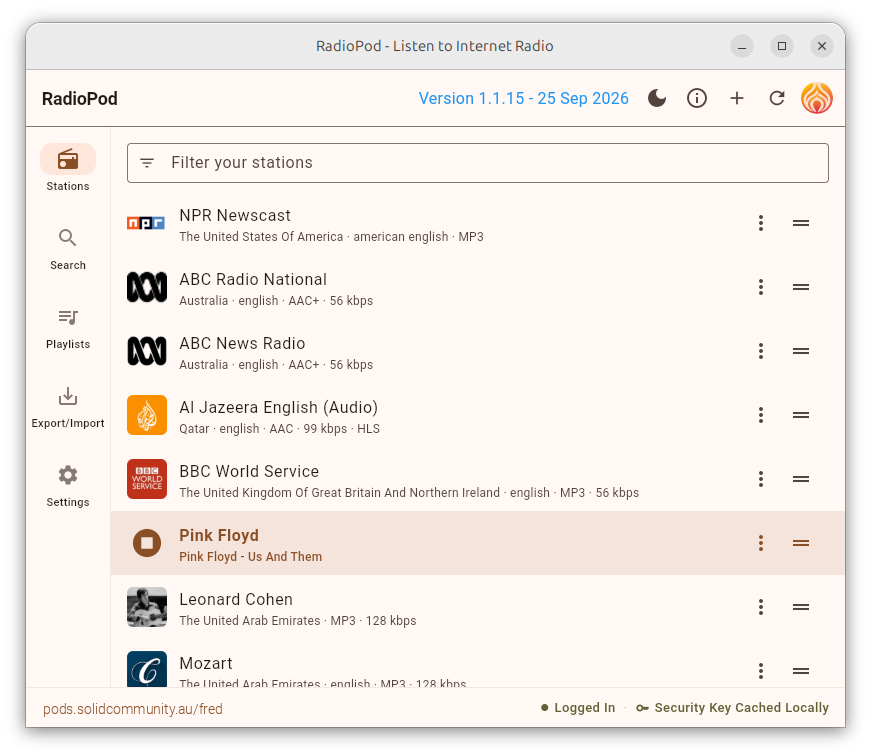This screenshot has height=756, width=871.
Task: Click the reorder handle for Al Jazeera English
Action: coord(800,415)
